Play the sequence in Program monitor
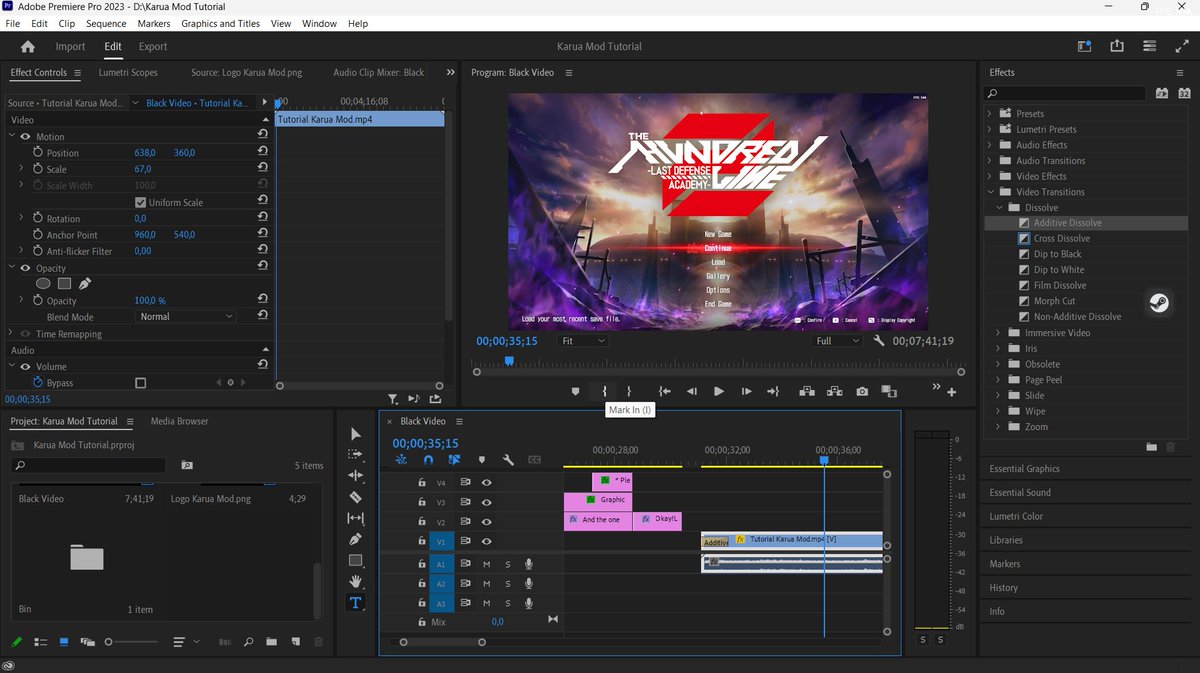 718,392
